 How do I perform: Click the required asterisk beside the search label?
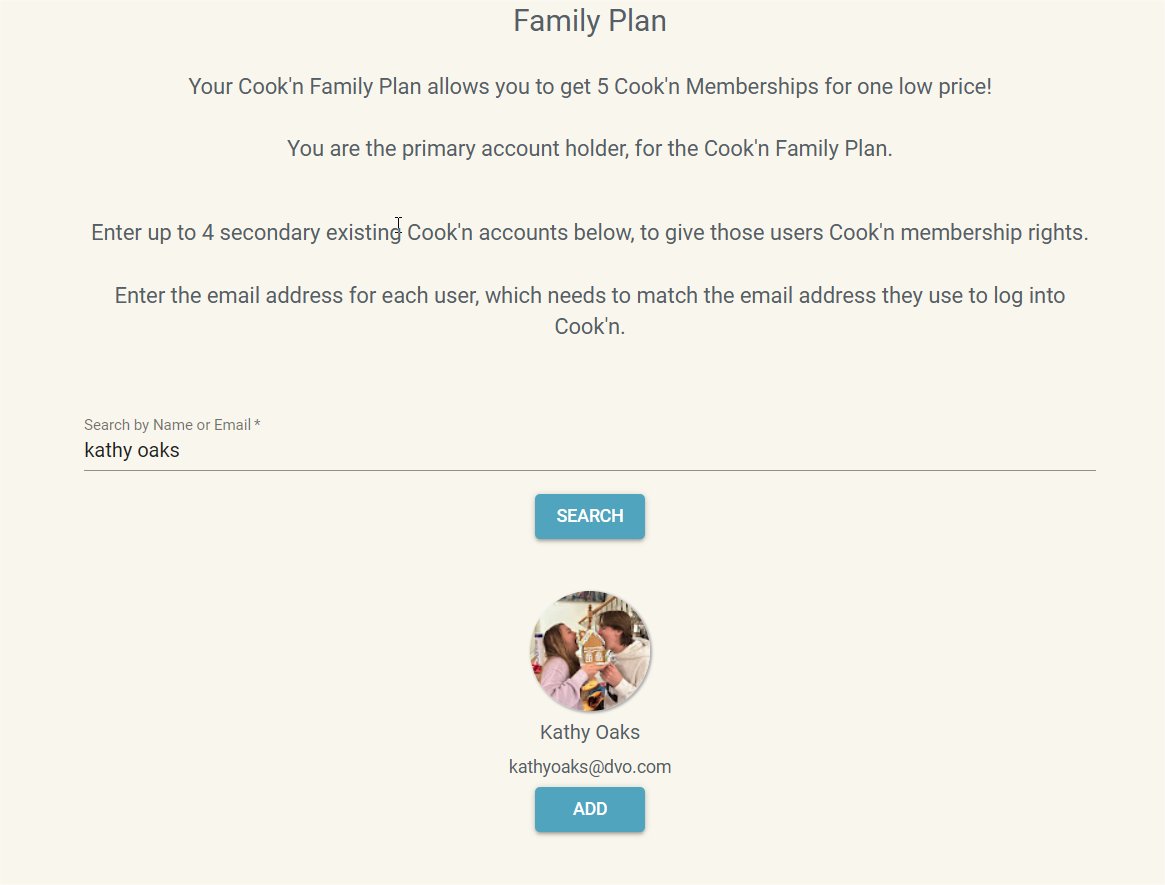click(257, 424)
